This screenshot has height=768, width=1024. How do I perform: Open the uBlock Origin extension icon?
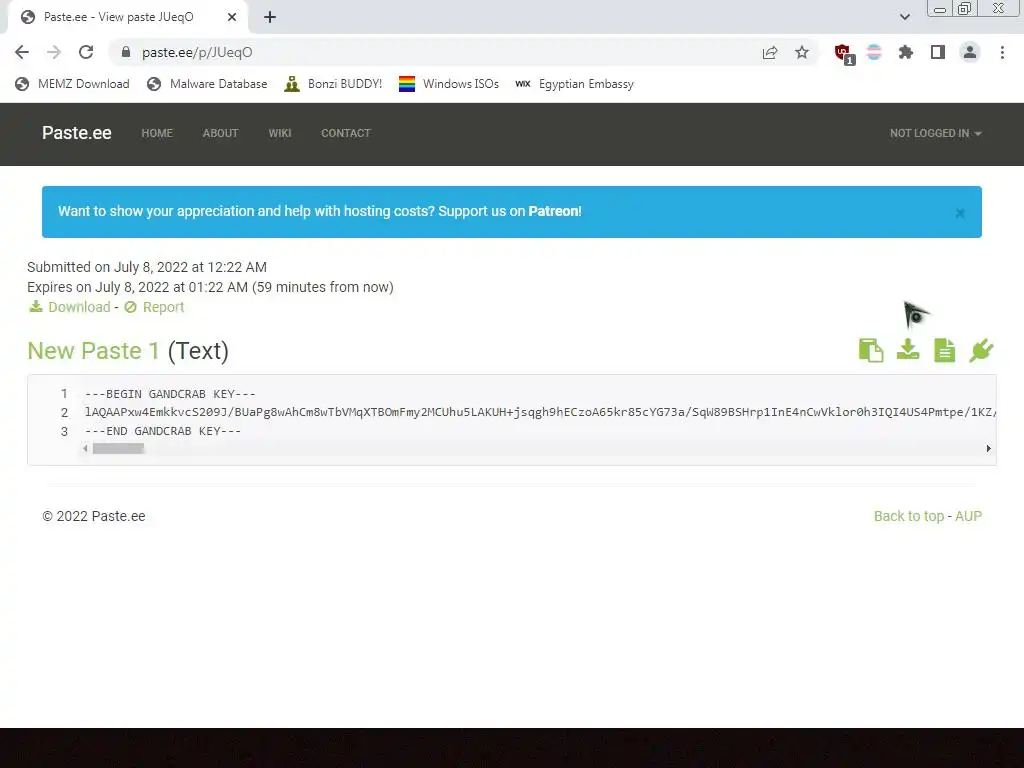[x=844, y=54]
